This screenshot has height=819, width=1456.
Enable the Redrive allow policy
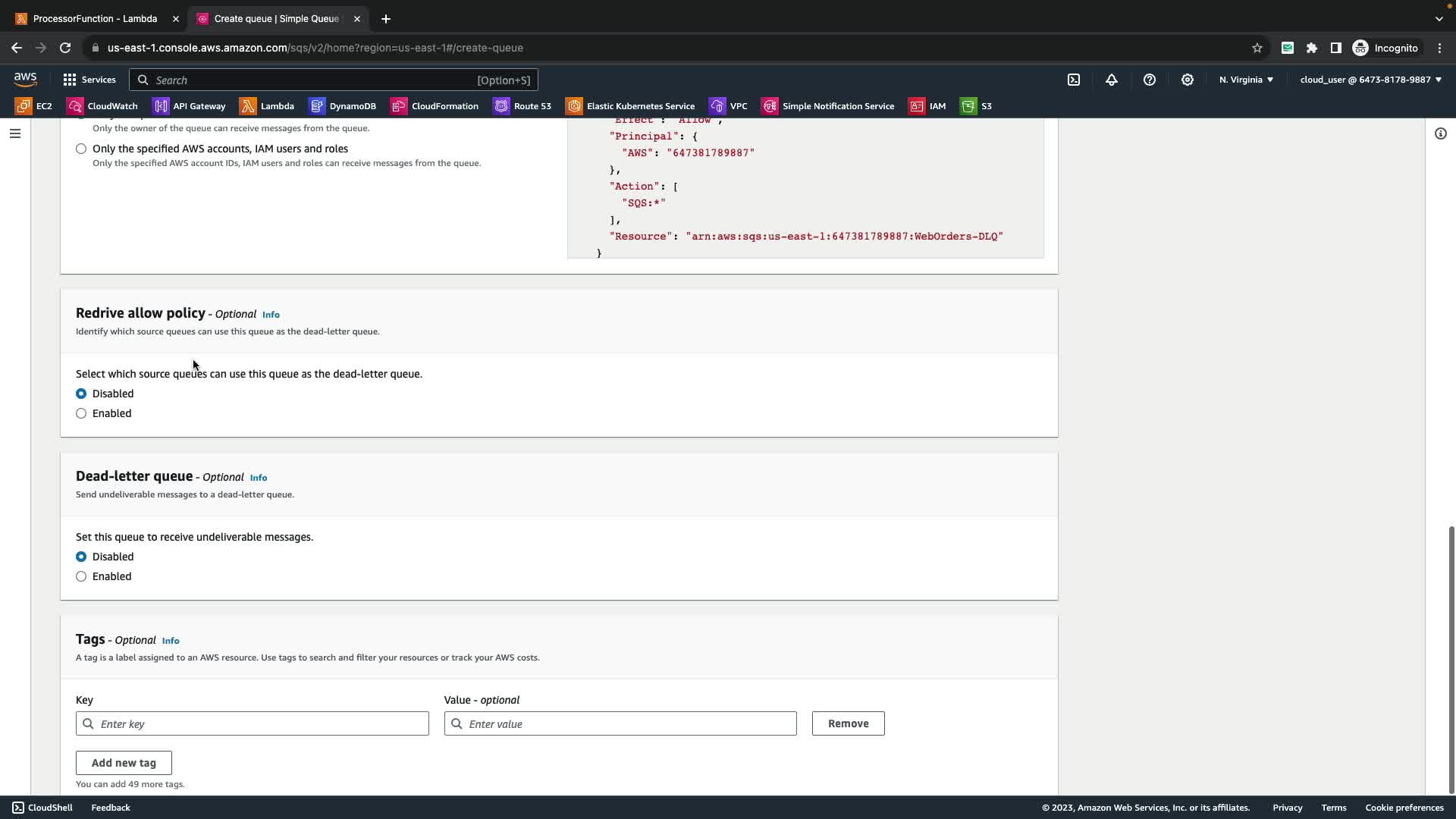pyautogui.click(x=81, y=413)
